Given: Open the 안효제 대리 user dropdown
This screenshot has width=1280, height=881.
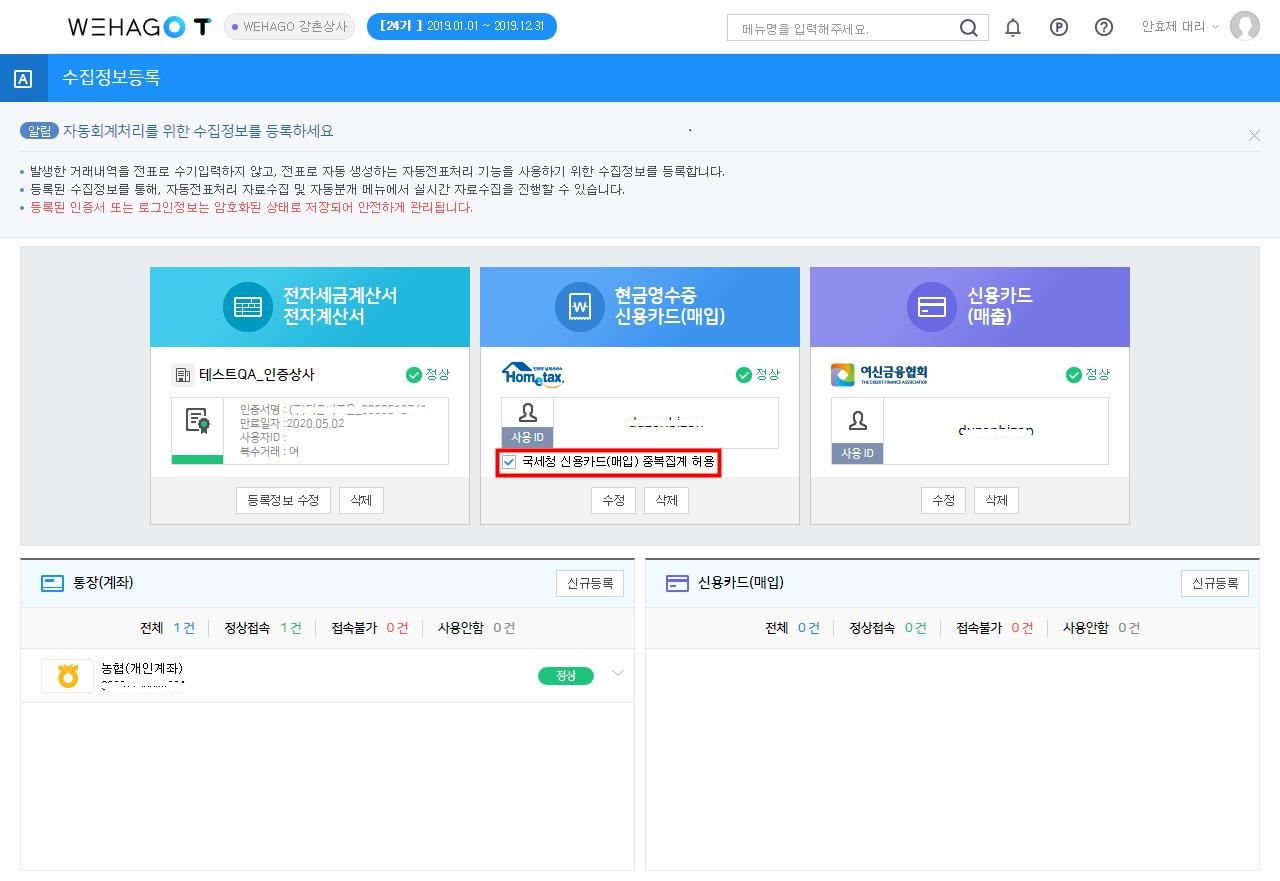Looking at the screenshot, I should pyautogui.click(x=1180, y=27).
